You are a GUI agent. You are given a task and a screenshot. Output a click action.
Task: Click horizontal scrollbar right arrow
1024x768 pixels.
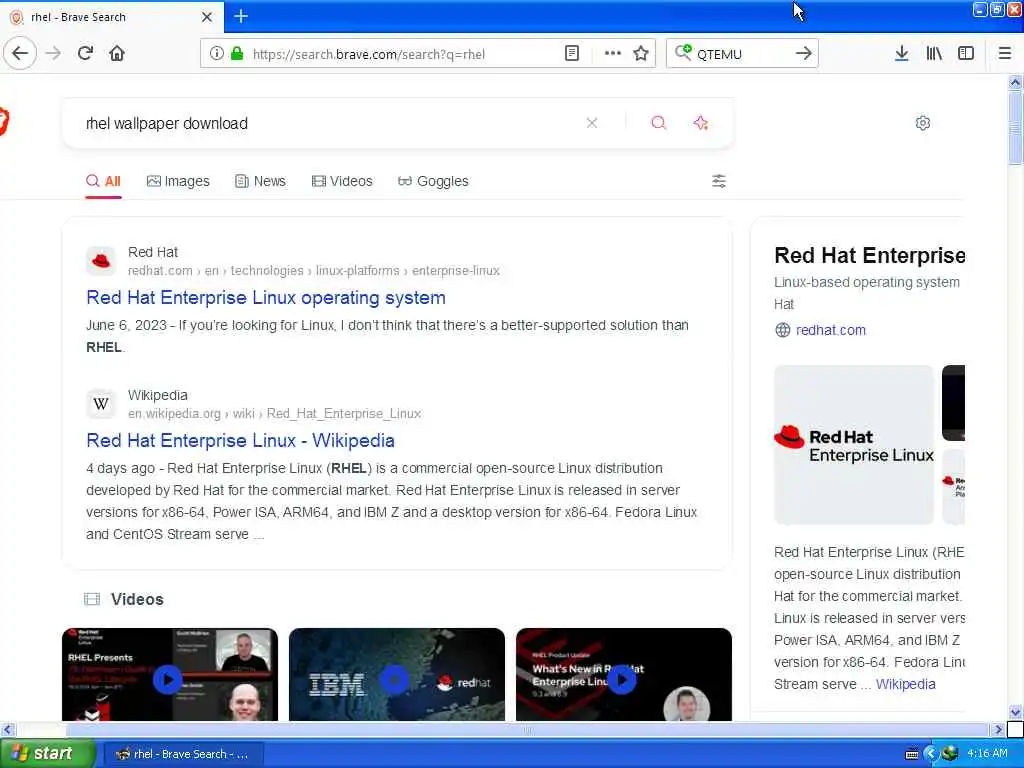[x=998, y=729]
